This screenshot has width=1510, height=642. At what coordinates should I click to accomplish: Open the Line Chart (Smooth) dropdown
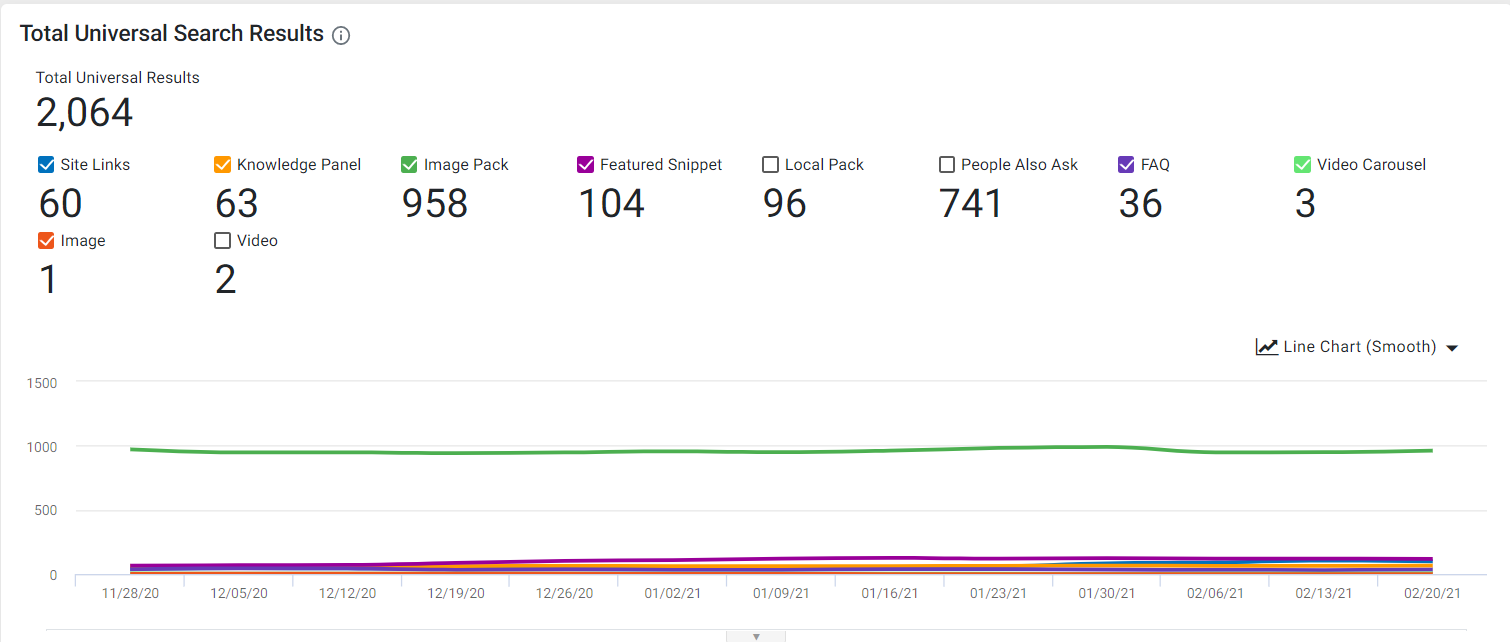[1357, 347]
